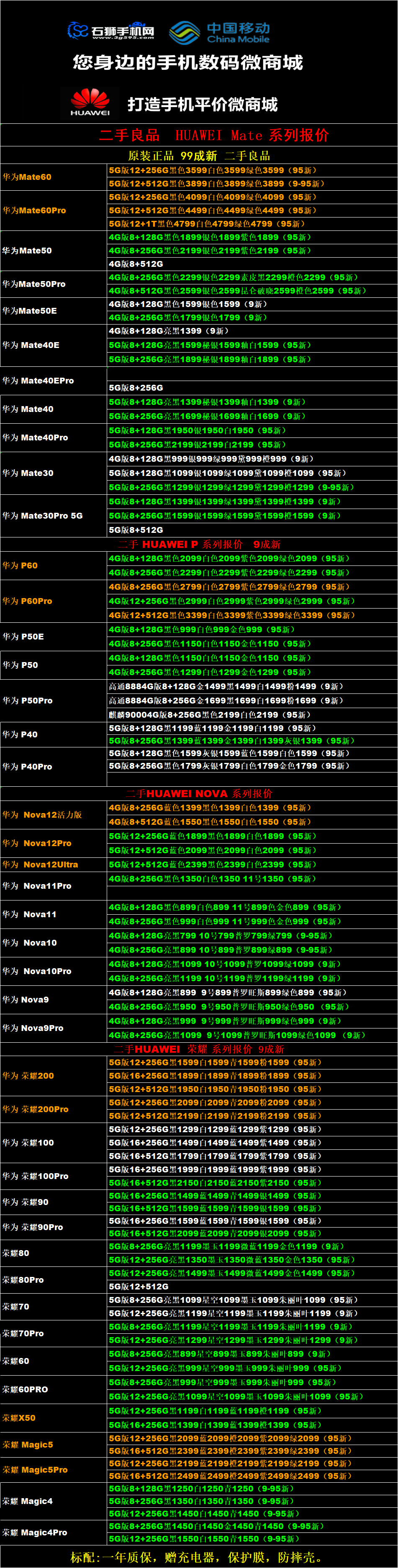Select the 华为 Mate40E model label
398x1568 pixels.
[x=31, y=345]
